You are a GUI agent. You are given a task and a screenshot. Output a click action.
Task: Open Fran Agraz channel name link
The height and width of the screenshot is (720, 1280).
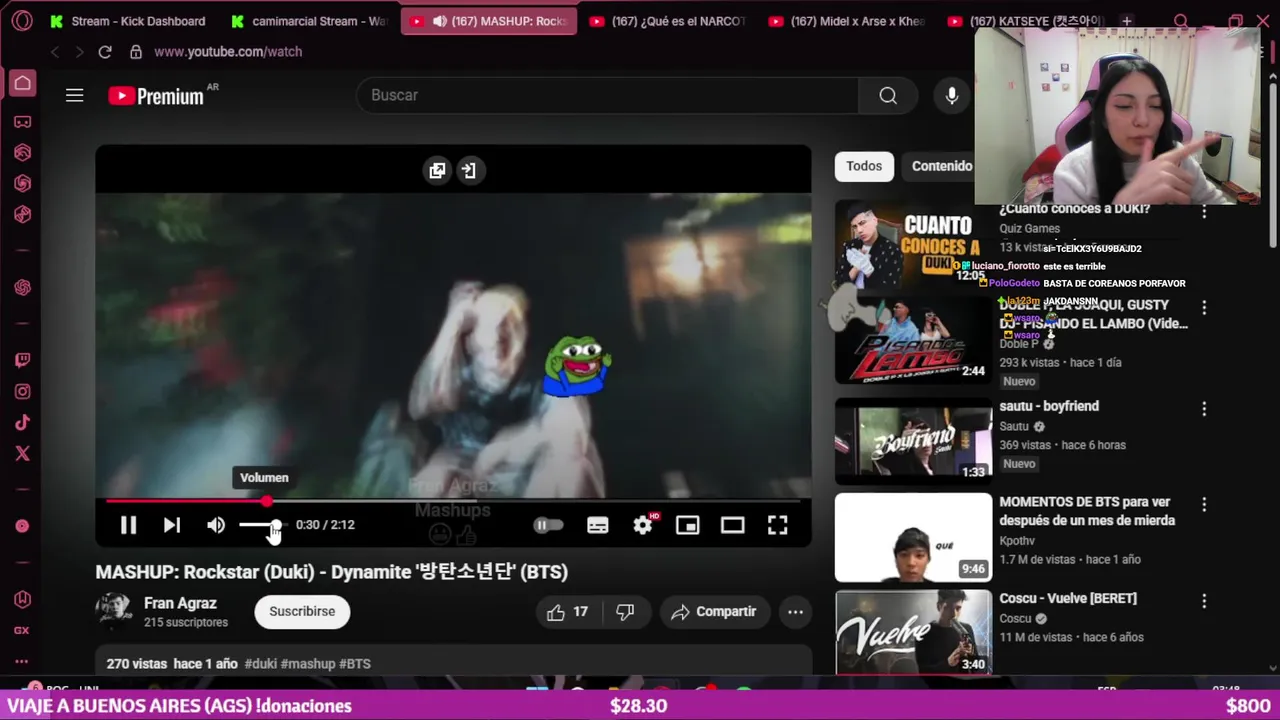coord(180,603)
